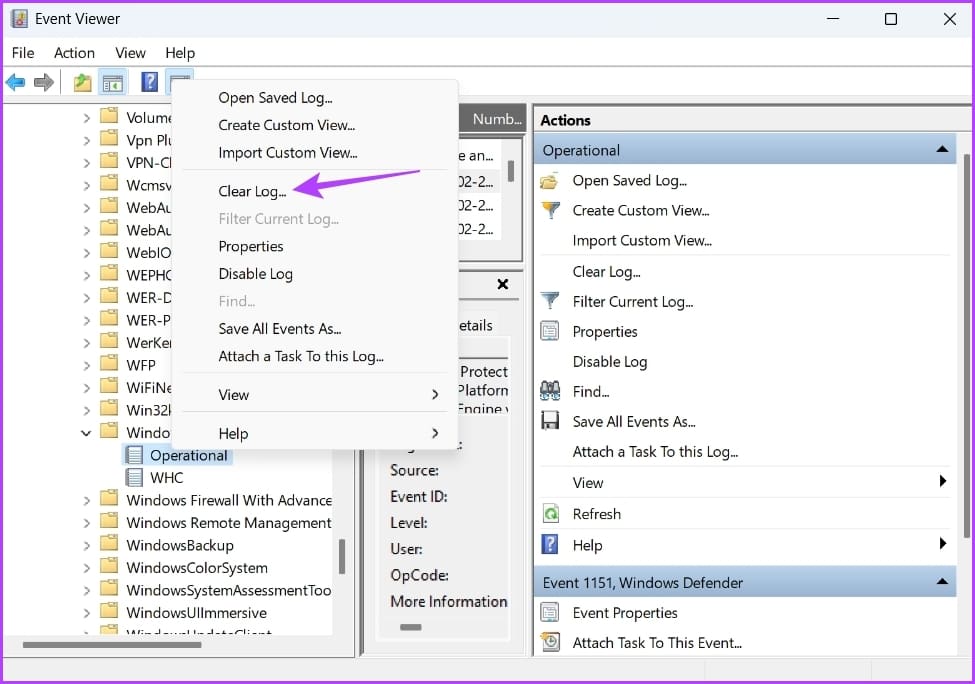Choose Disable Log in the context menu

tap(256, 274)
